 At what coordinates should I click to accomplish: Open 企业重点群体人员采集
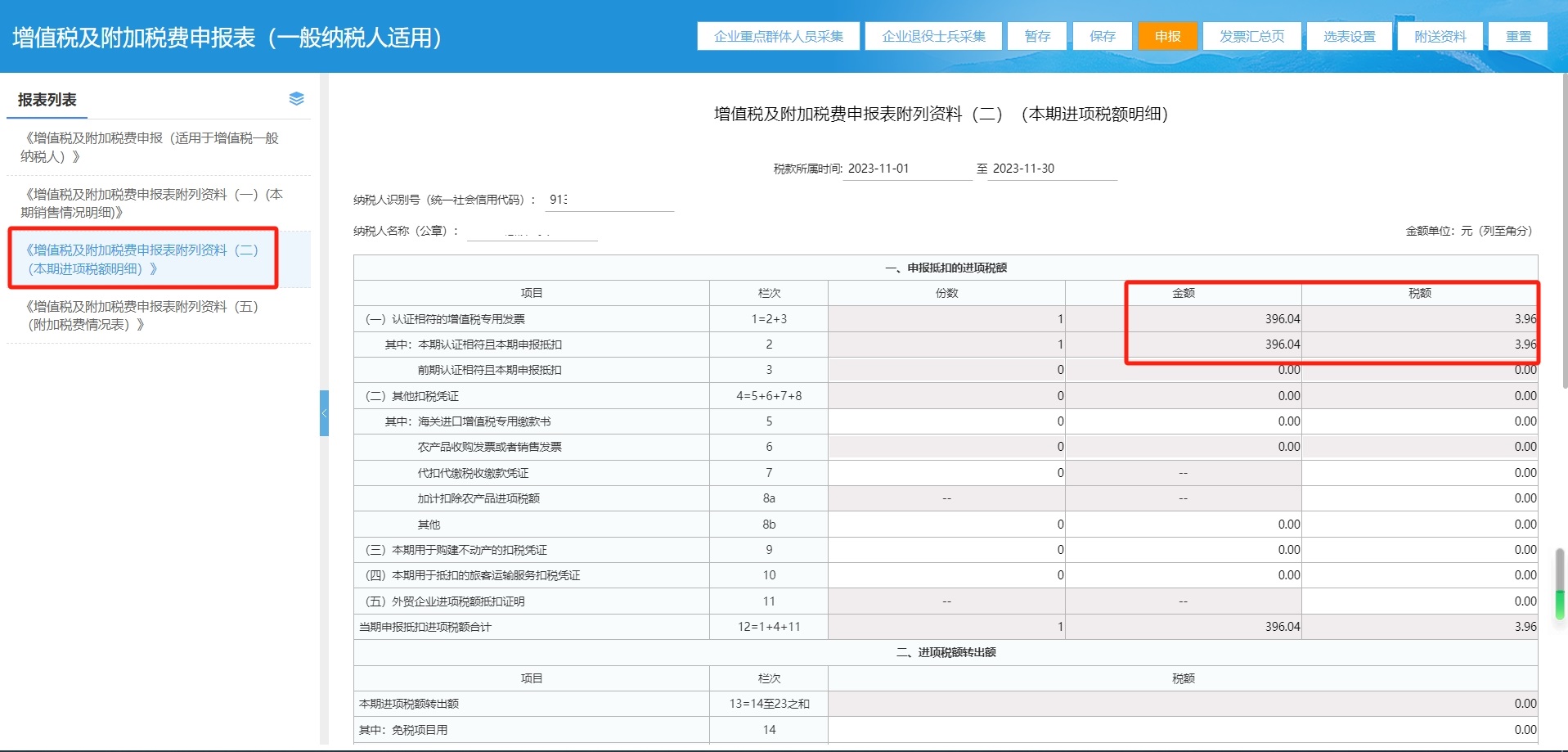(x=778, y=36)
